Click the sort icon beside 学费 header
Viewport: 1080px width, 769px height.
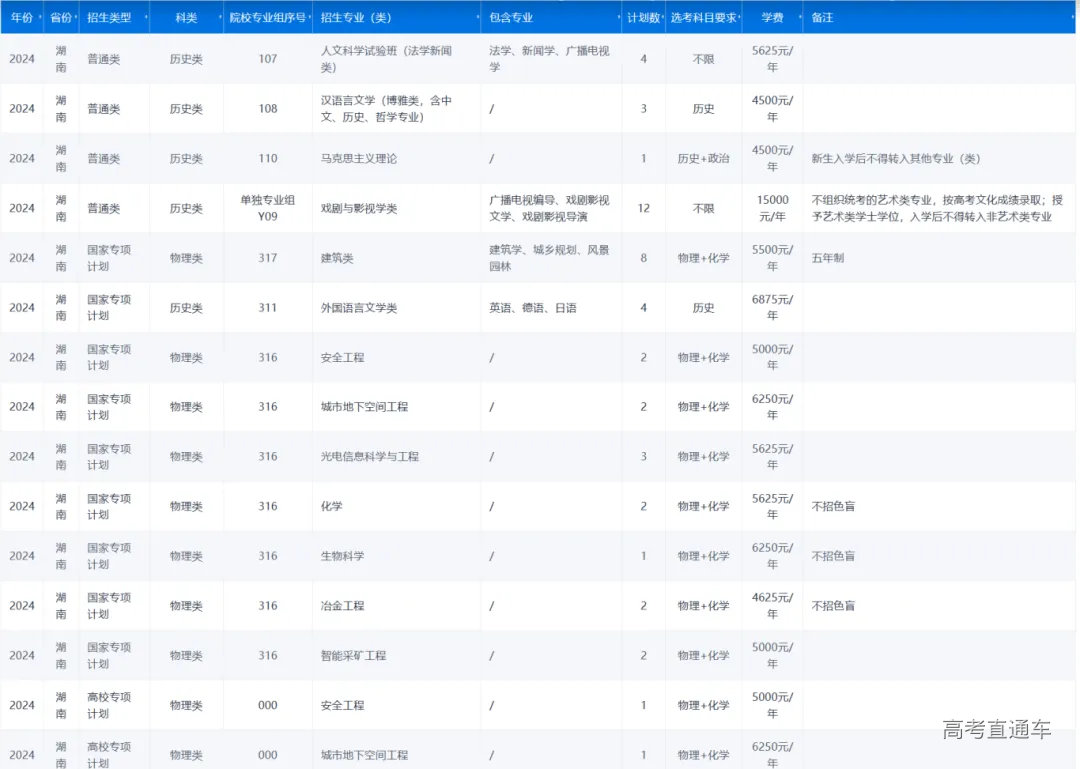pyautogui.click(x=798, y=17)
